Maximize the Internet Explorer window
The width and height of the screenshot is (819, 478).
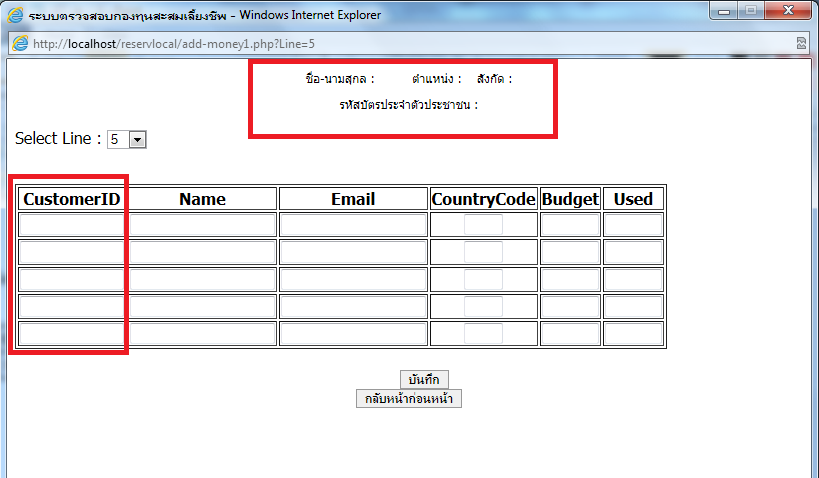click(751, 11)
